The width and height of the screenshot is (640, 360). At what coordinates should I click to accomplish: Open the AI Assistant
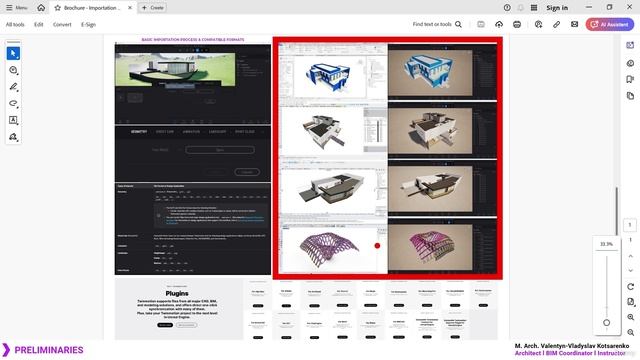tap(610, 24)
